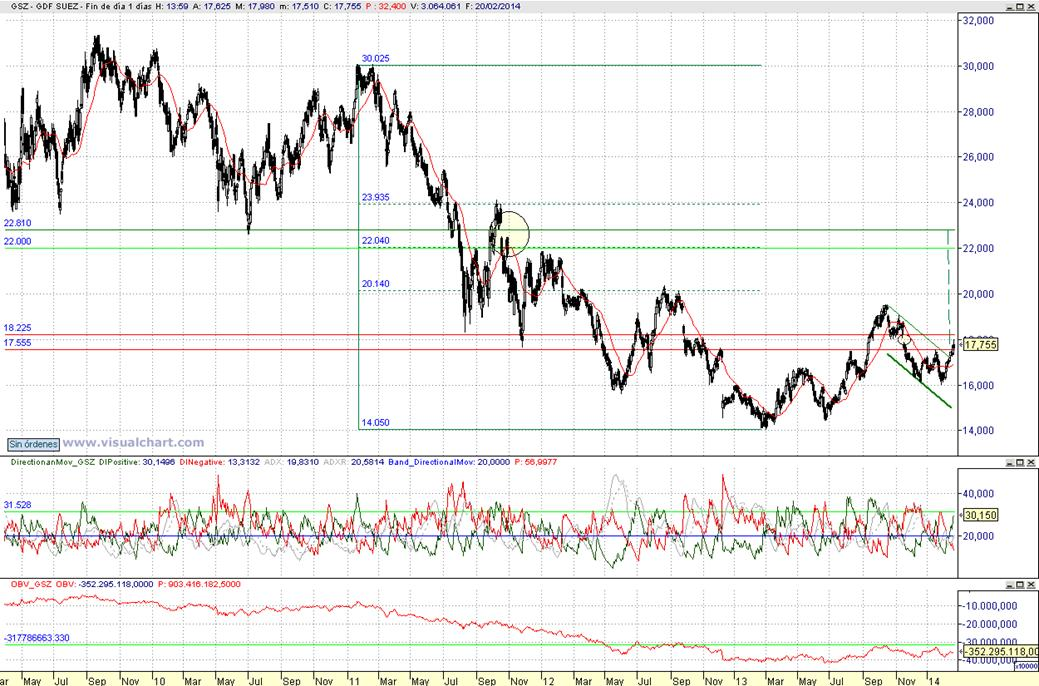Screen dimensions: 1039x686
Task: Click the 30.025 high level label
Action: (375, 58)
